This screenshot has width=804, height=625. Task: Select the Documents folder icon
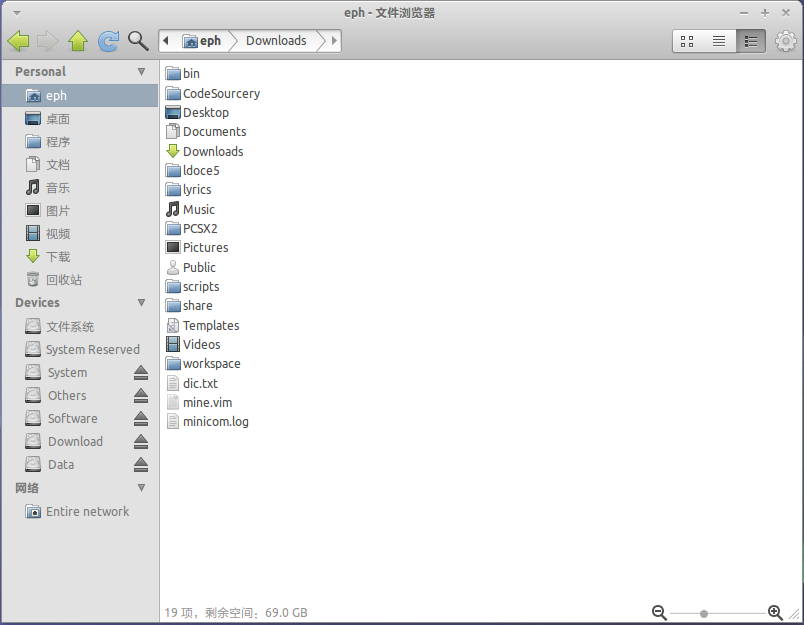(x=173, y=132)
